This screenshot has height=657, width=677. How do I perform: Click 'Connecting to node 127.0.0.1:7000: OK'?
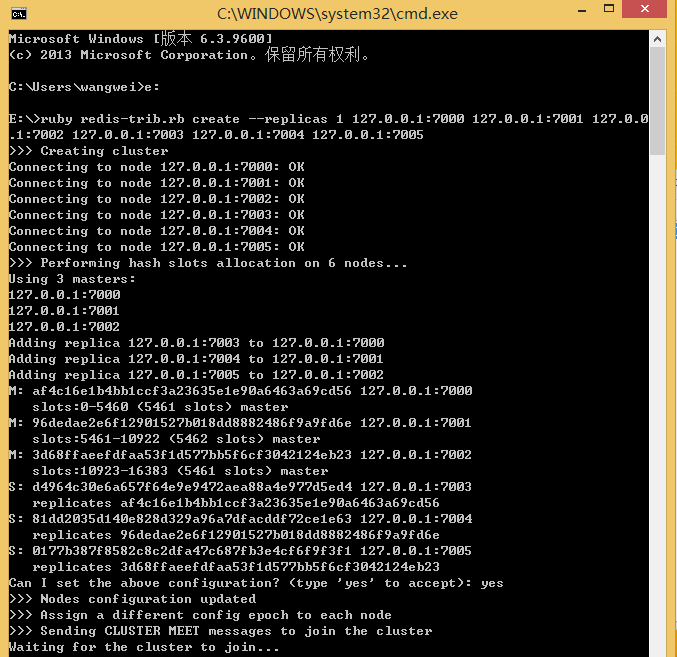tap(157, 167)
